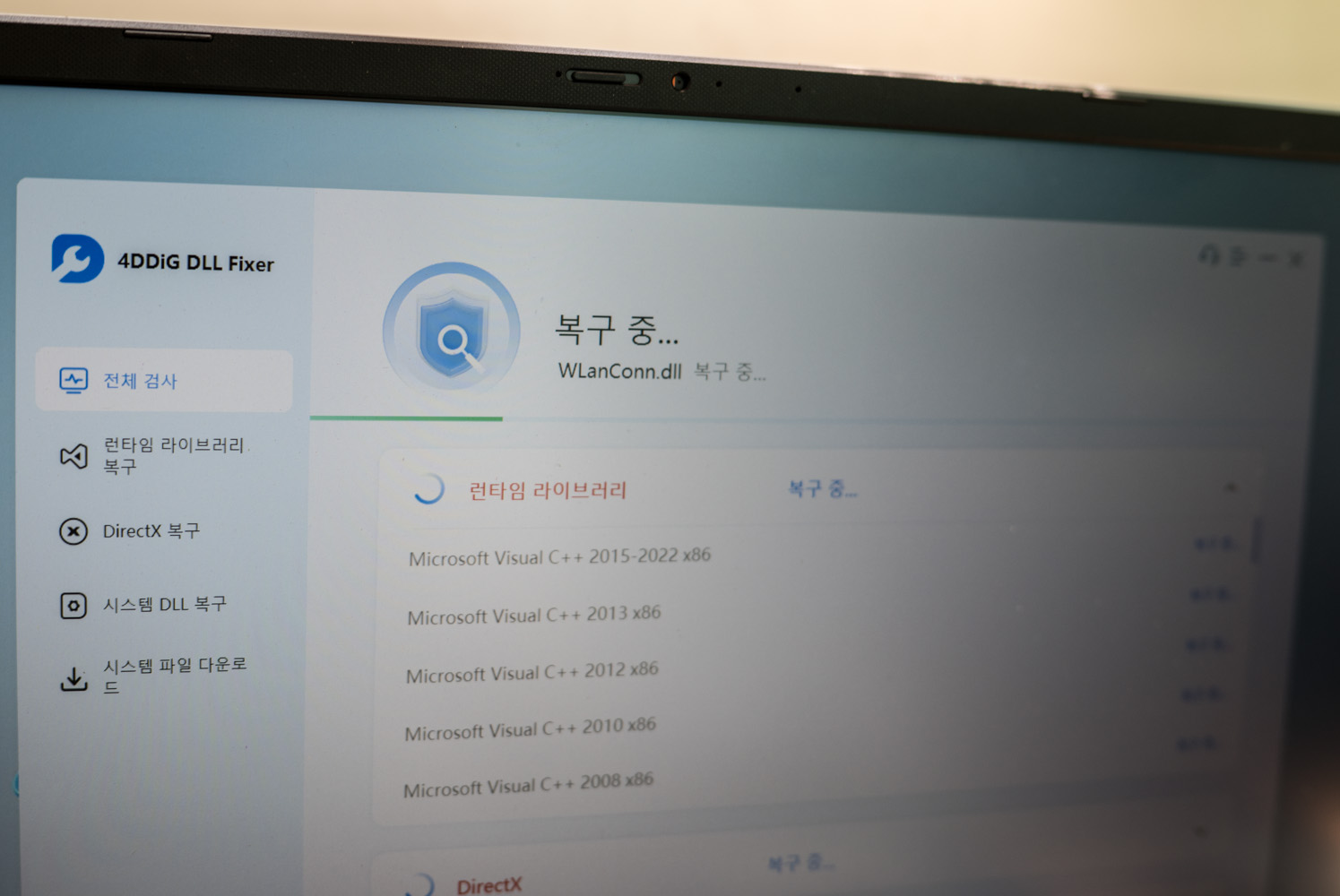The width and height of the screenshot is (1340, 896).
Task: Click the monitor icon beside 전체 검사
Action: tap(73, 381)
